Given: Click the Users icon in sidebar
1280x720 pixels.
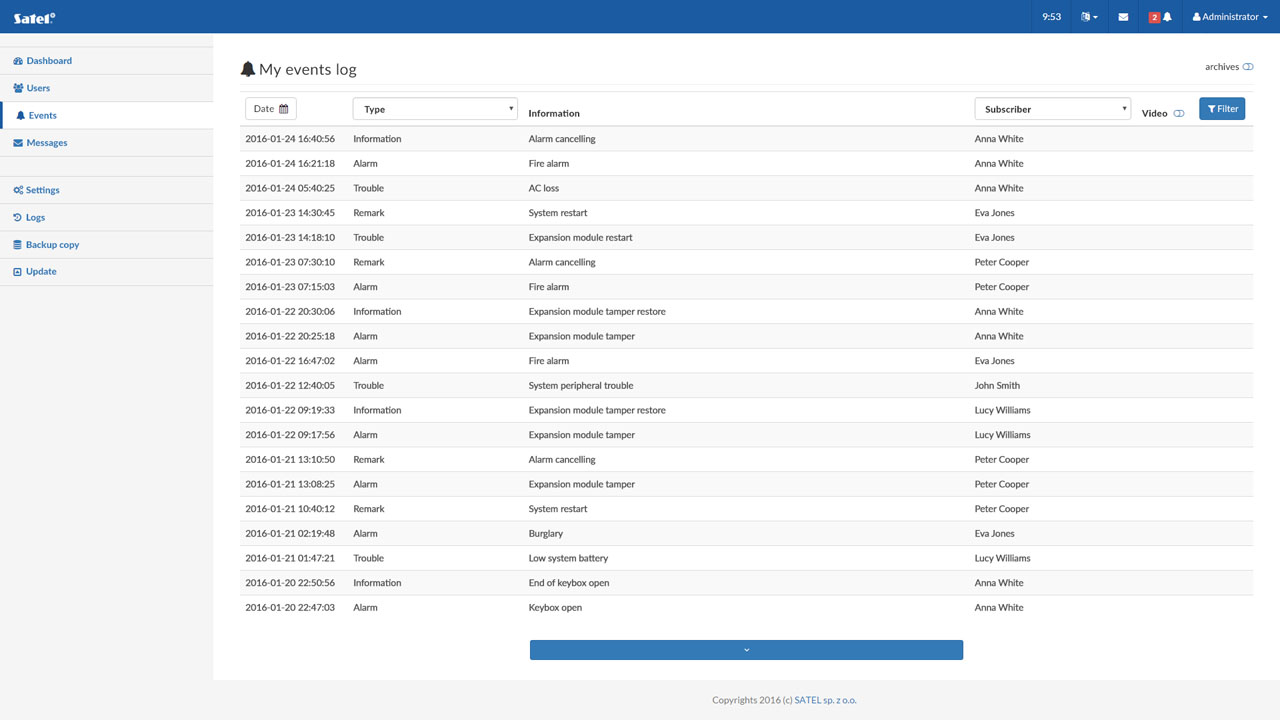Looking at the screenshot, I should [x=18, y=88].
